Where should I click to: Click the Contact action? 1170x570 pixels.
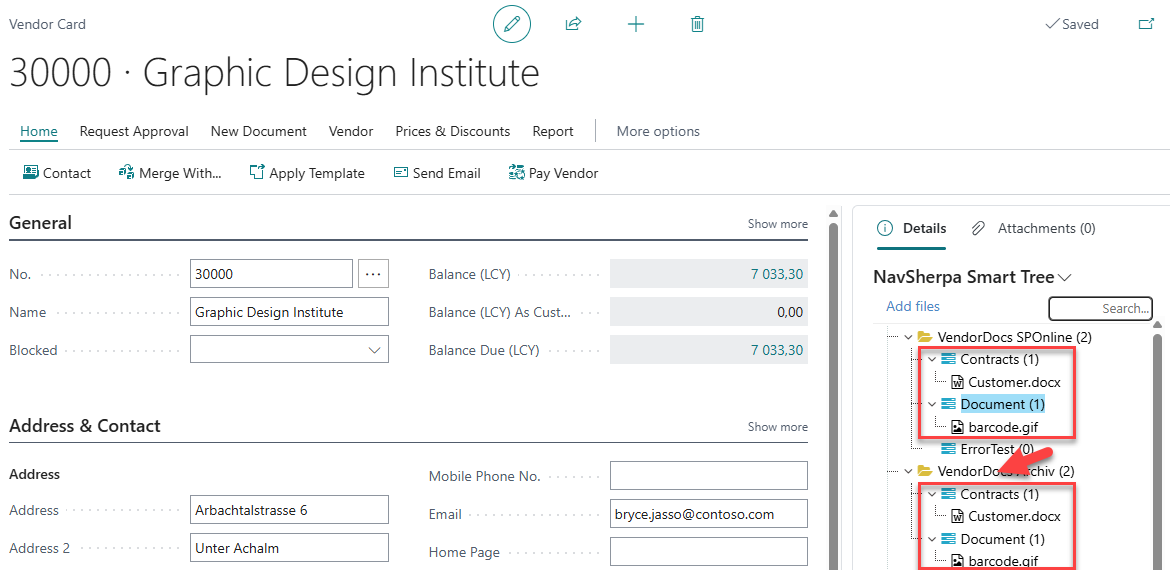click(57, 173)
